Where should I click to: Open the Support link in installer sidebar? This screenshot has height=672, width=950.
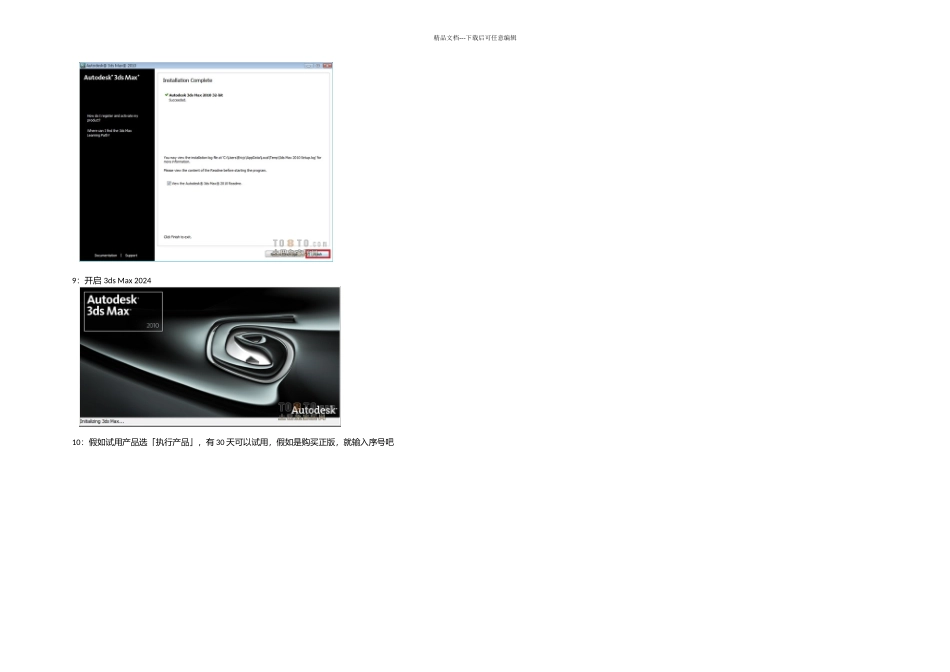131,256
